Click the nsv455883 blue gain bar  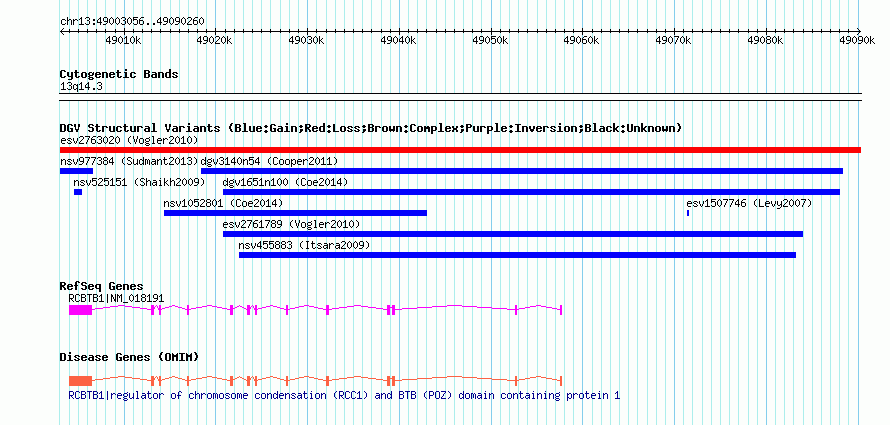[517, 255]
